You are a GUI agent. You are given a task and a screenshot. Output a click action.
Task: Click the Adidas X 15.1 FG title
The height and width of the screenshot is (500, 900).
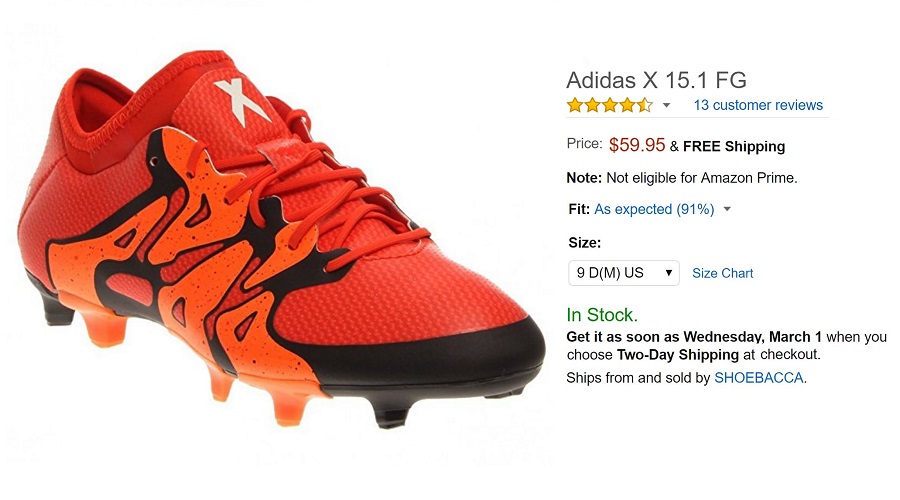click(x=656, y=80)
